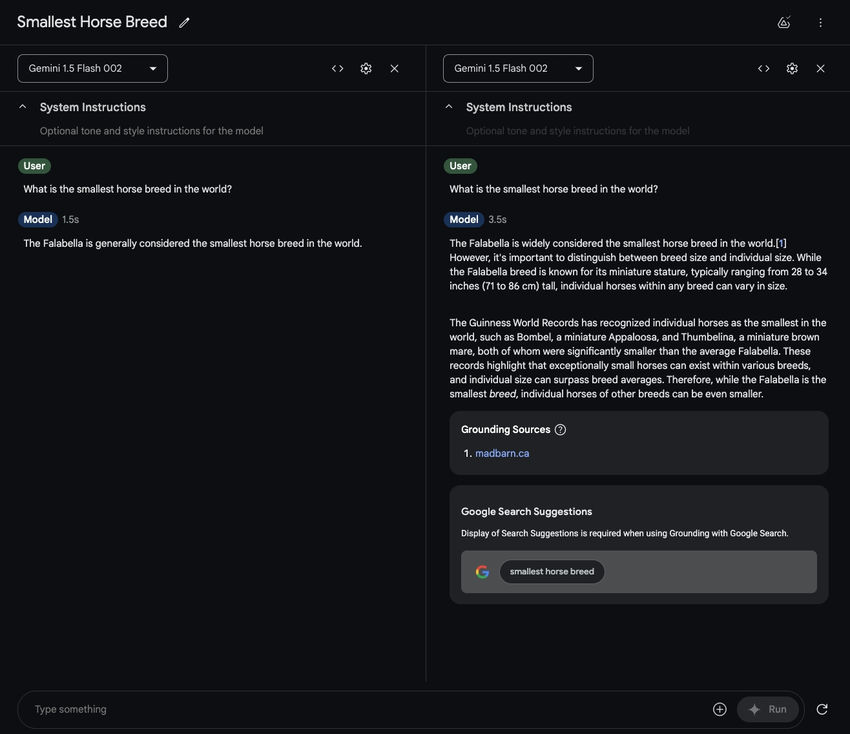Click left panel user question text
The image size is (850, 734).
tap(127, 189)
